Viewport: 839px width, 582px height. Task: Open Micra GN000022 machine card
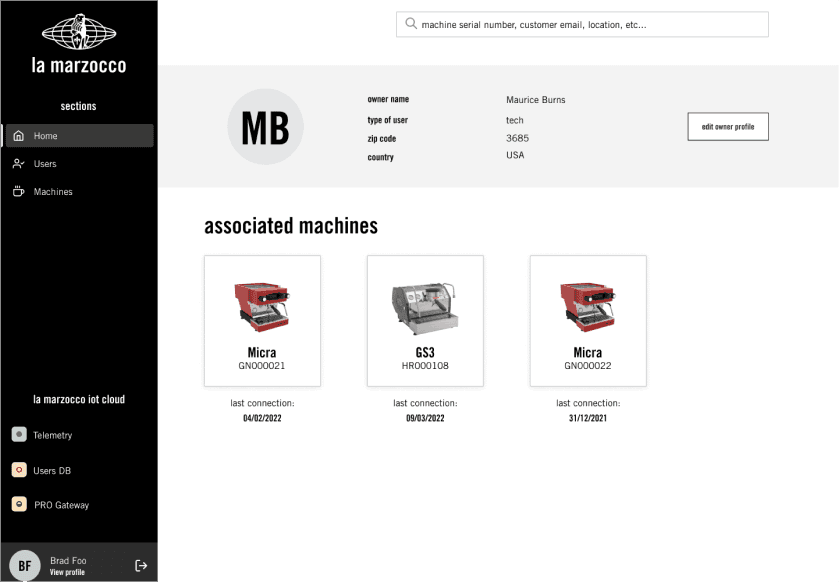588,321
